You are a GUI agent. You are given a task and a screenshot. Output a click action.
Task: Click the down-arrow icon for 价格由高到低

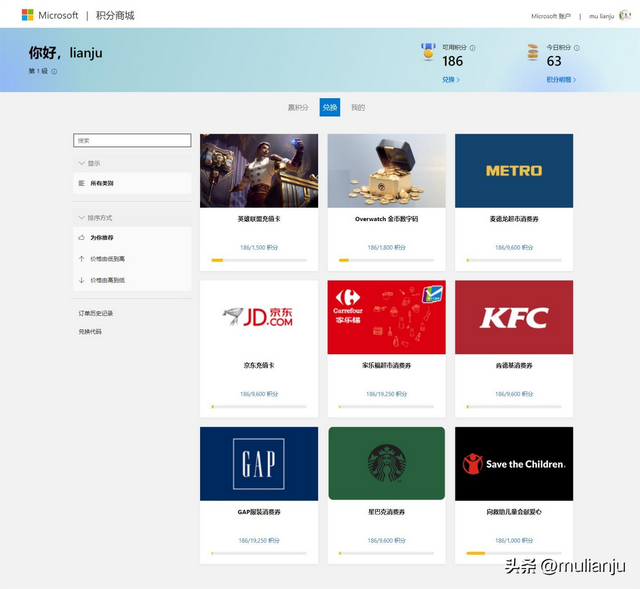[x=81, y=280]
